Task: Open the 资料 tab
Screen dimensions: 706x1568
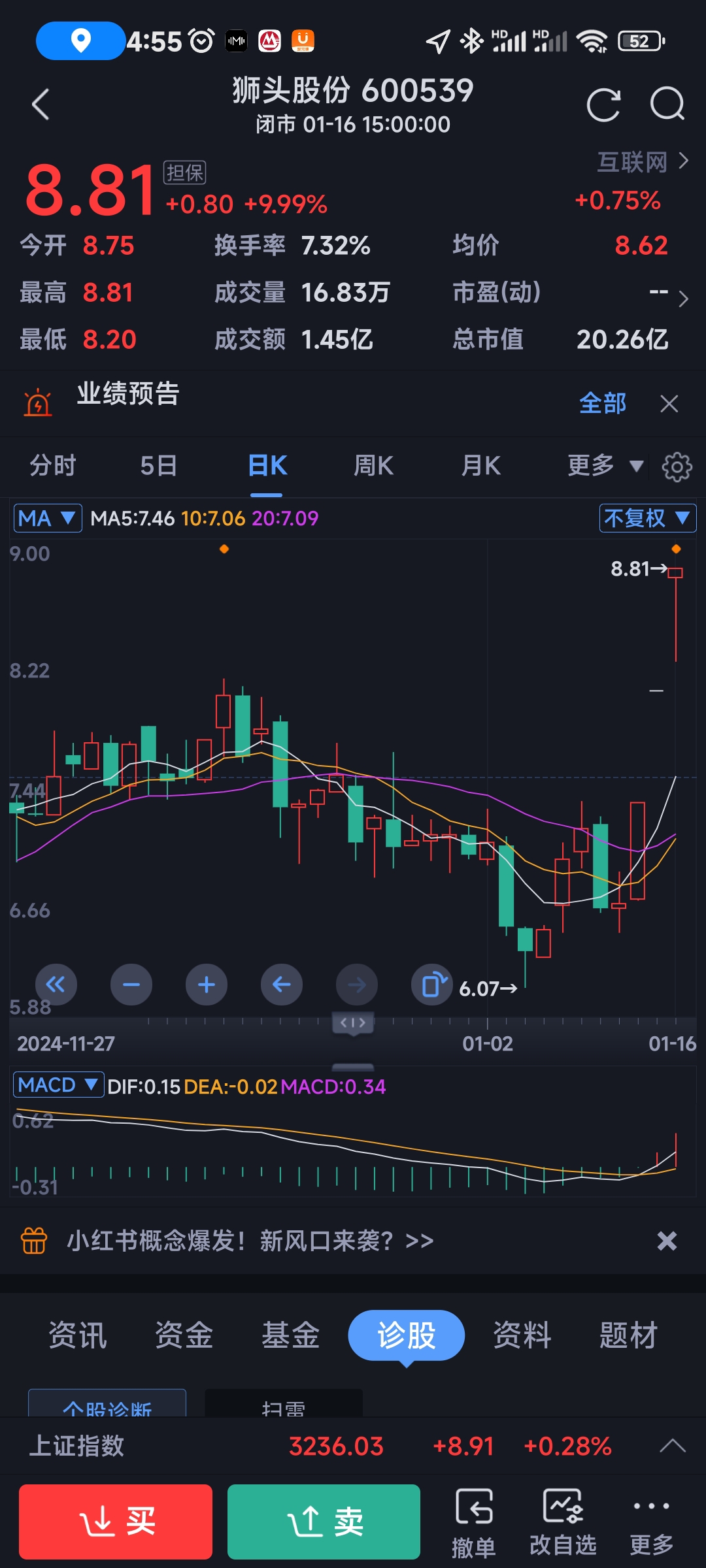Action: [522, 1335]
